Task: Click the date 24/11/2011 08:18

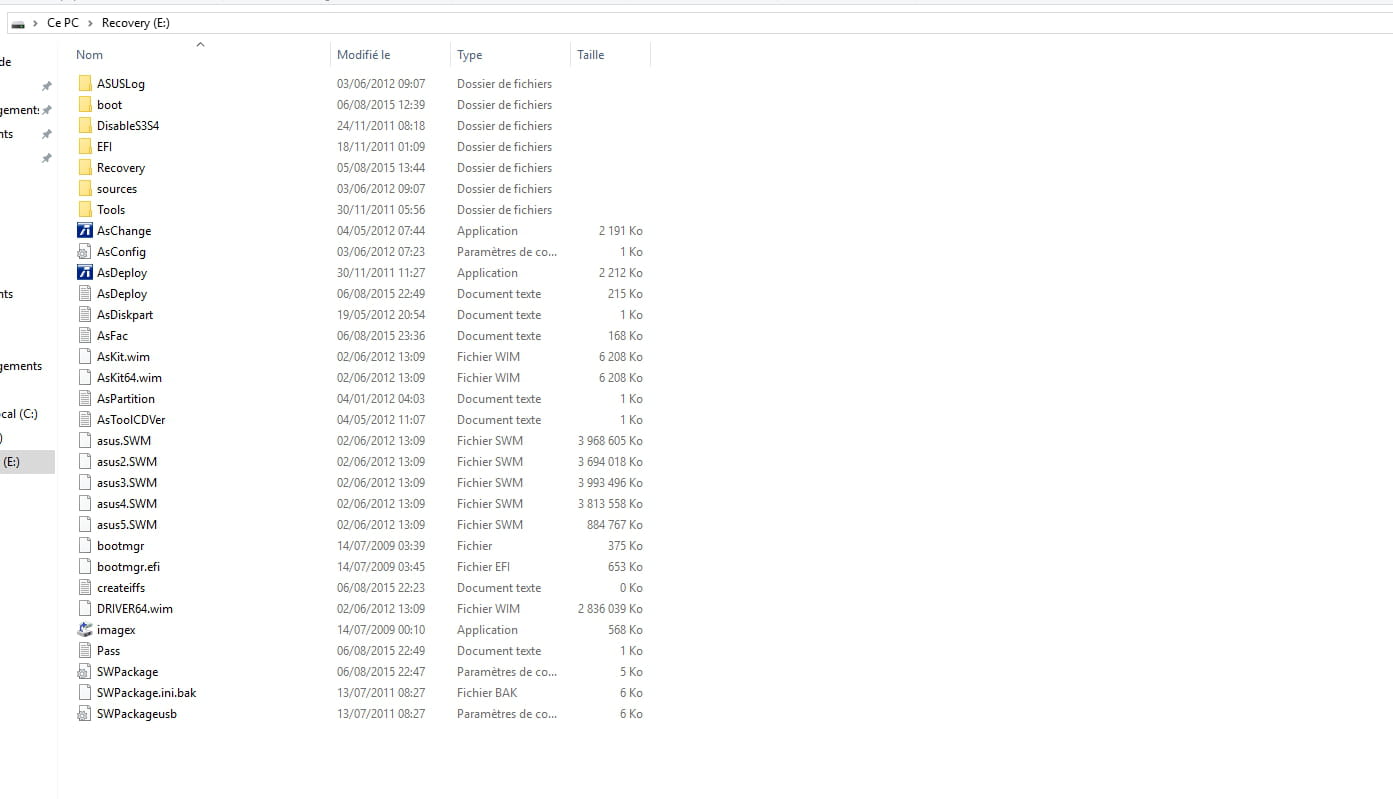Action: pyautogui.click(x=381, y=126)
